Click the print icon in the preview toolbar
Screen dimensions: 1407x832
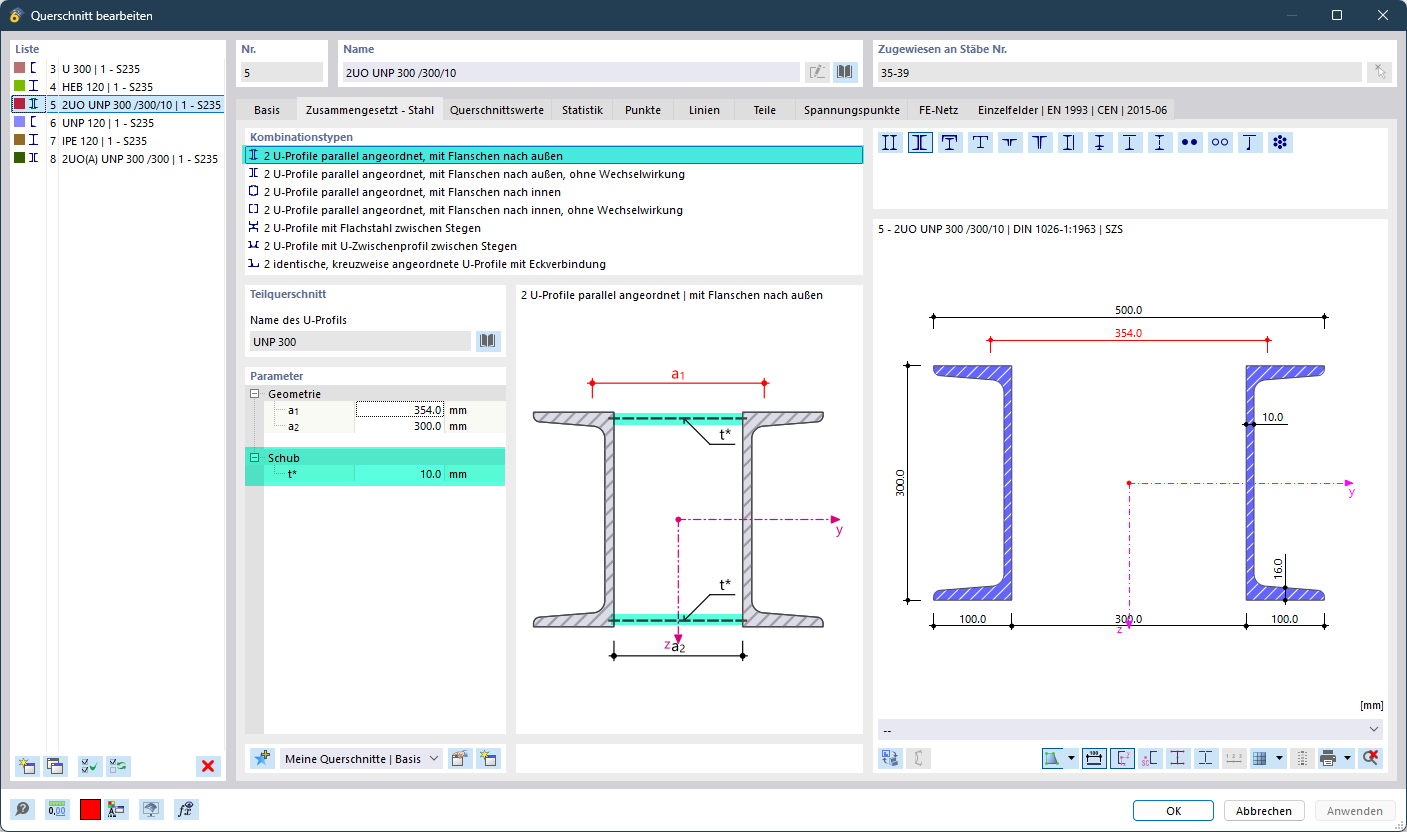point(1328,758)
